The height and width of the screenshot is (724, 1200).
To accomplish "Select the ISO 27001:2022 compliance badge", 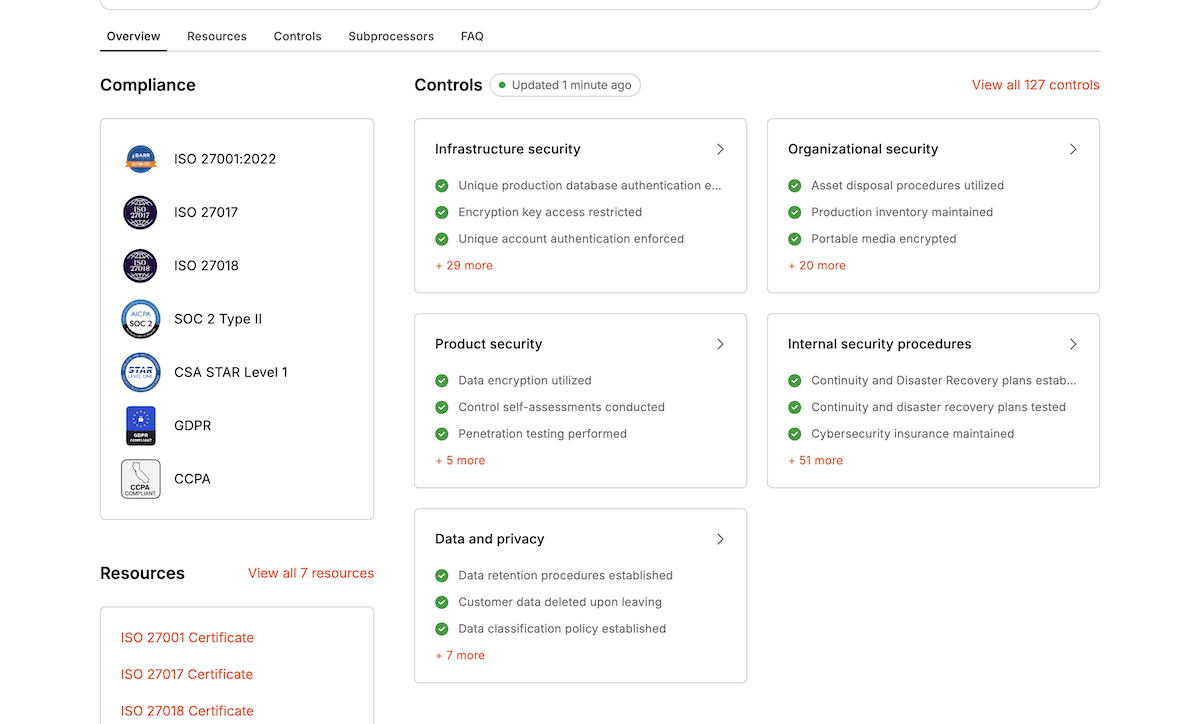I will [140, 158].
